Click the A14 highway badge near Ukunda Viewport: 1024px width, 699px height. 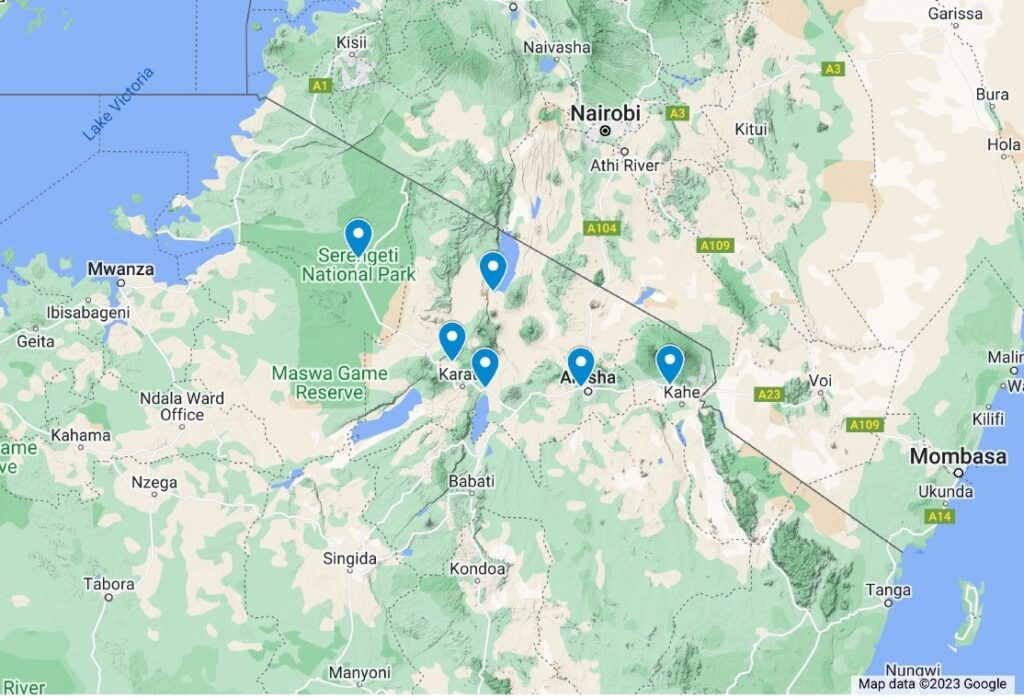(x=940, y=516)
